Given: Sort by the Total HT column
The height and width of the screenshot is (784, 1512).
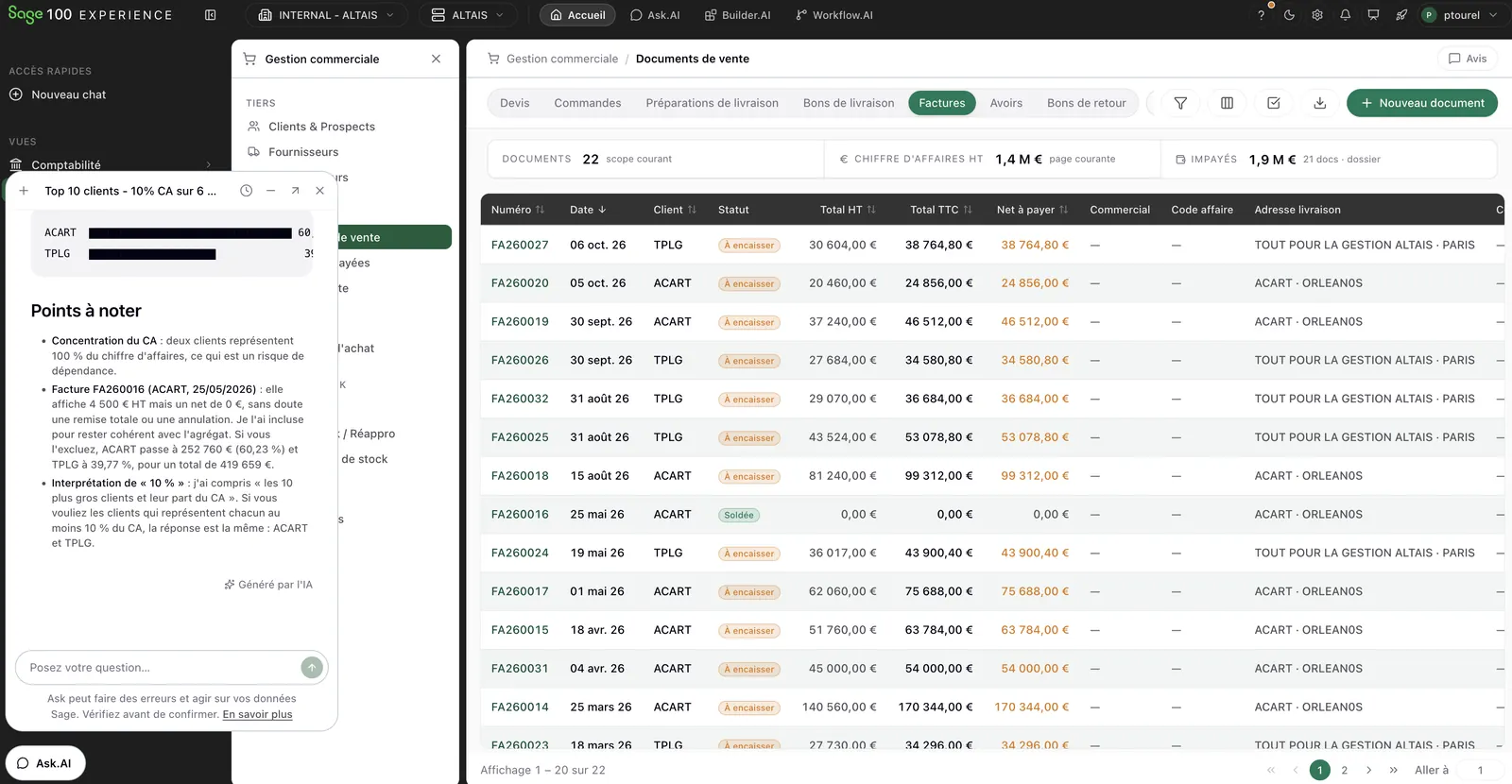Looking at the screenshot, I should 848,210.
